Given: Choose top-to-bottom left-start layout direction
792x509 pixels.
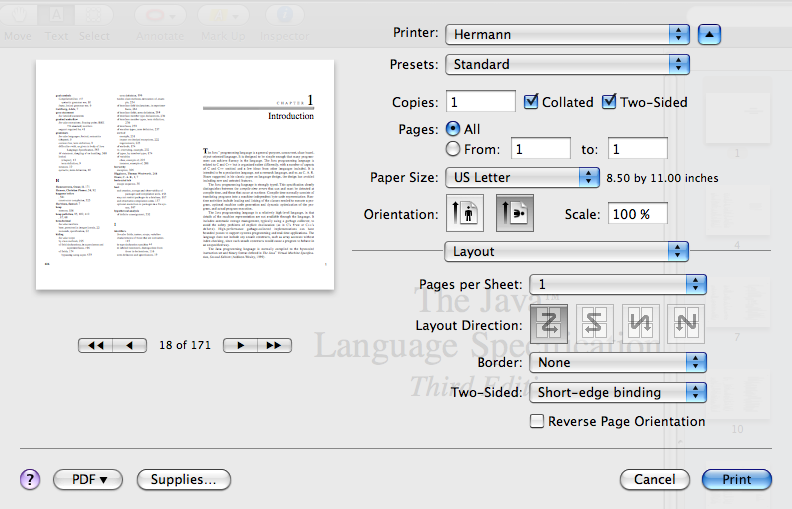Looking at the screenshot, I should coord(640,325).
